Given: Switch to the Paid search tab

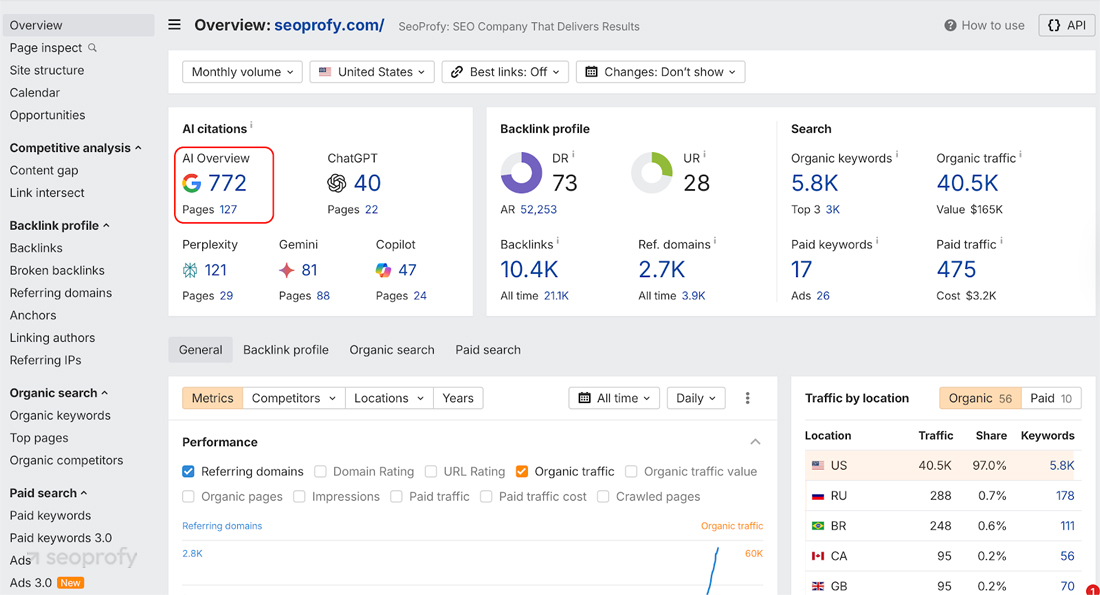Looking at the screenshot, I should click(487, 349).
